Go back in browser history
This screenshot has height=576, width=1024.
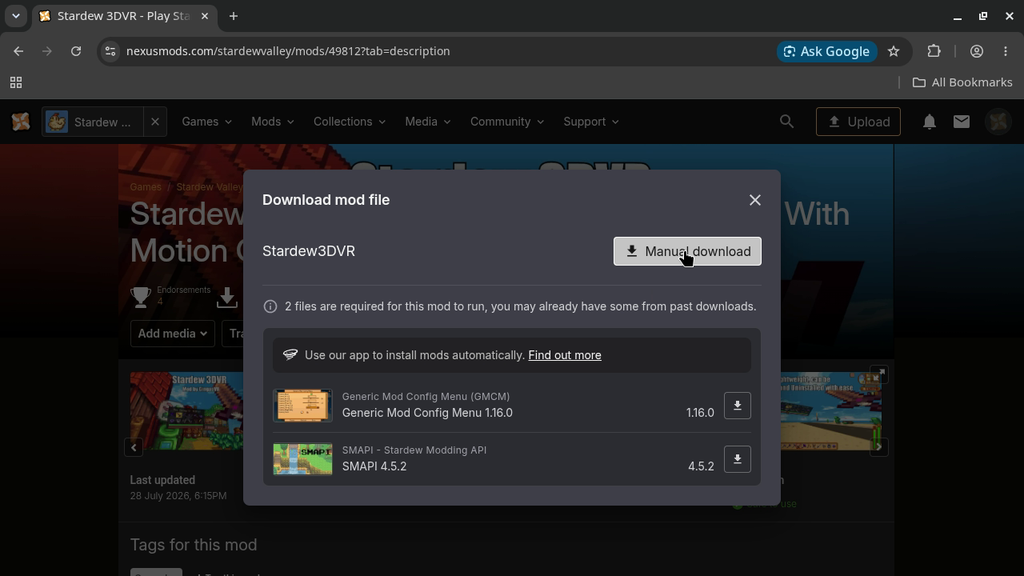pyautogui.click(x=18, y=51)
